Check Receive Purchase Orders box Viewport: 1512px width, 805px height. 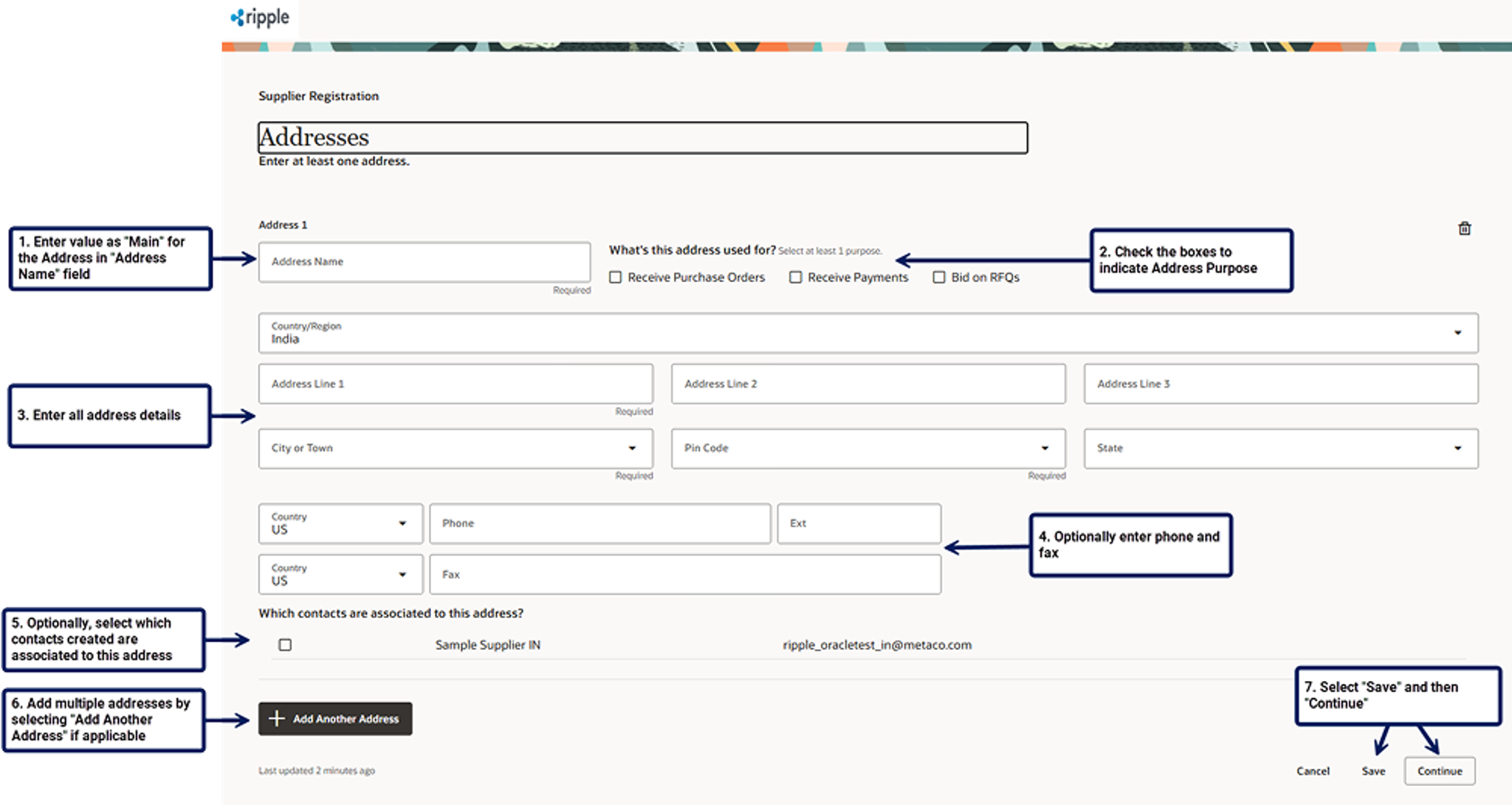[x=615, y=277]
